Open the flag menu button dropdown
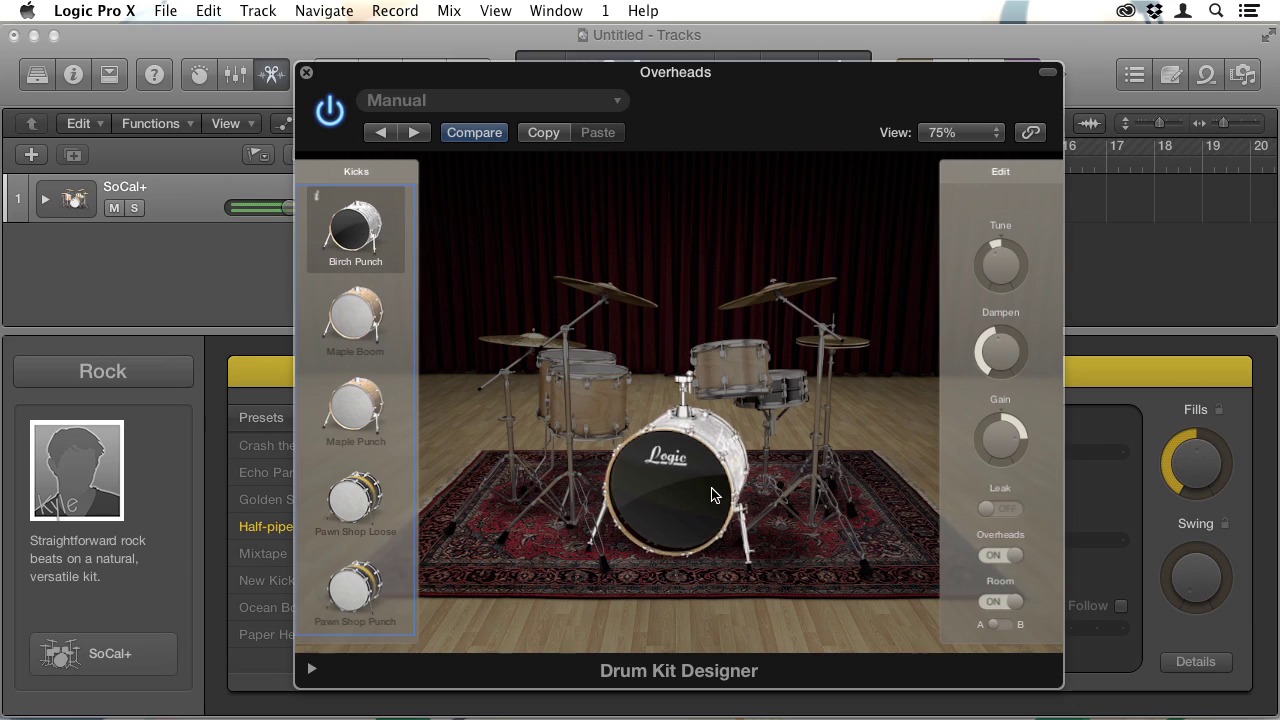1280x720 pixels. pyautogui.click(x=259, y=155)
